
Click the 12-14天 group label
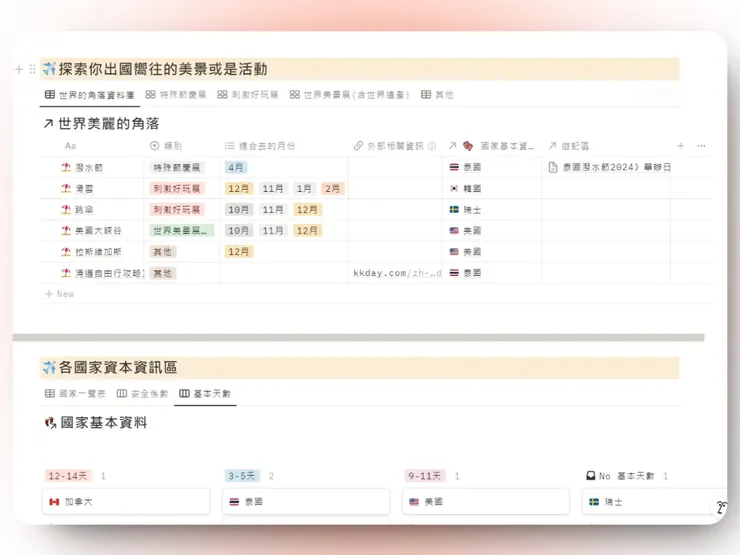(x=68, y=476)
